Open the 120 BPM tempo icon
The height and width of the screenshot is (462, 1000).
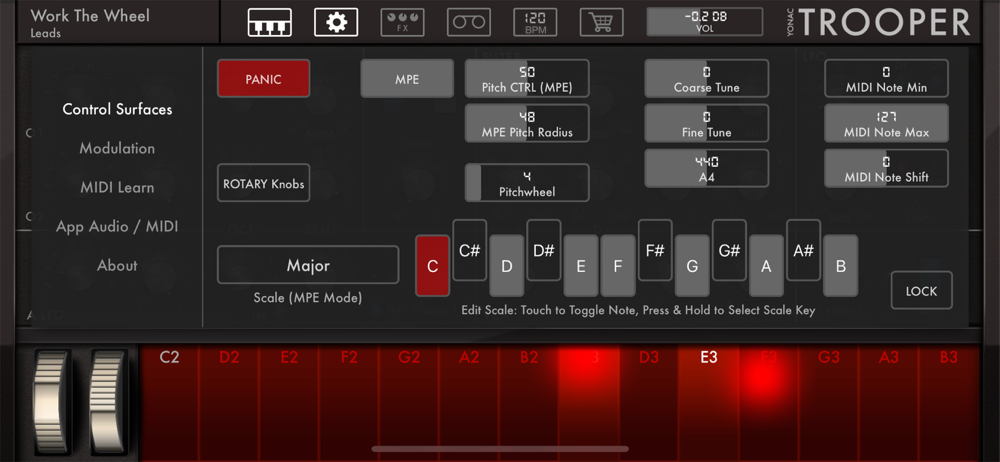[x=535, y=22]
